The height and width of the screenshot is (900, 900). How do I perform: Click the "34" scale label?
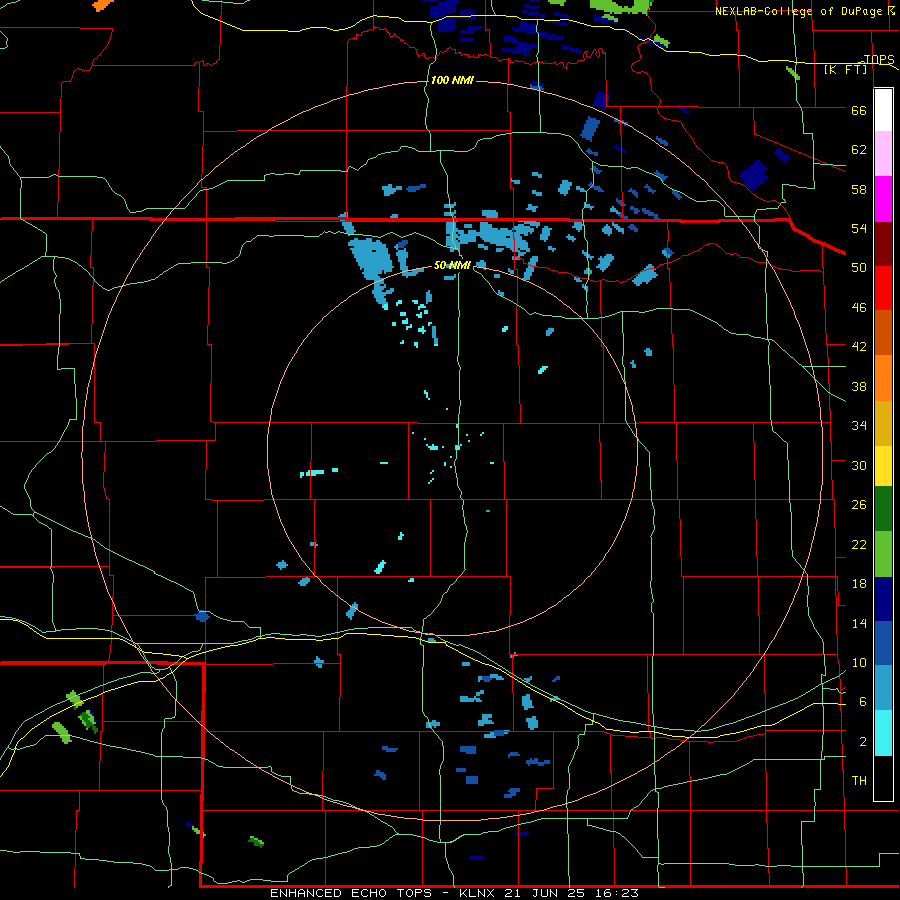tap(859, 426)
